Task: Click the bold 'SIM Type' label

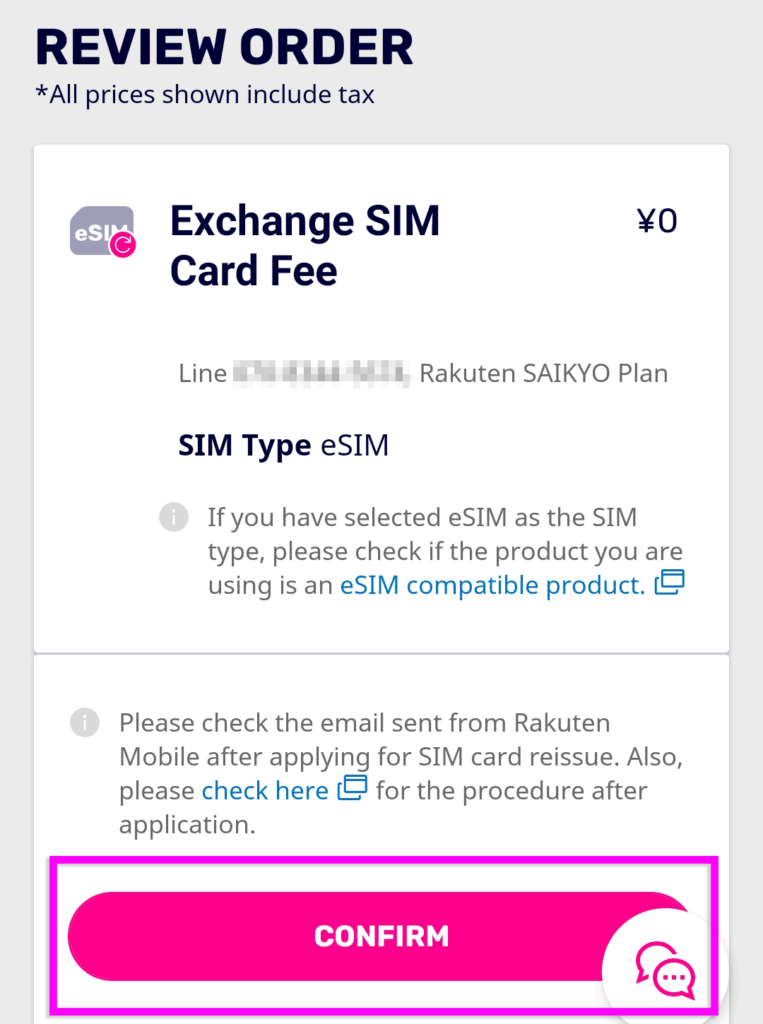Action: click(244, 445)
